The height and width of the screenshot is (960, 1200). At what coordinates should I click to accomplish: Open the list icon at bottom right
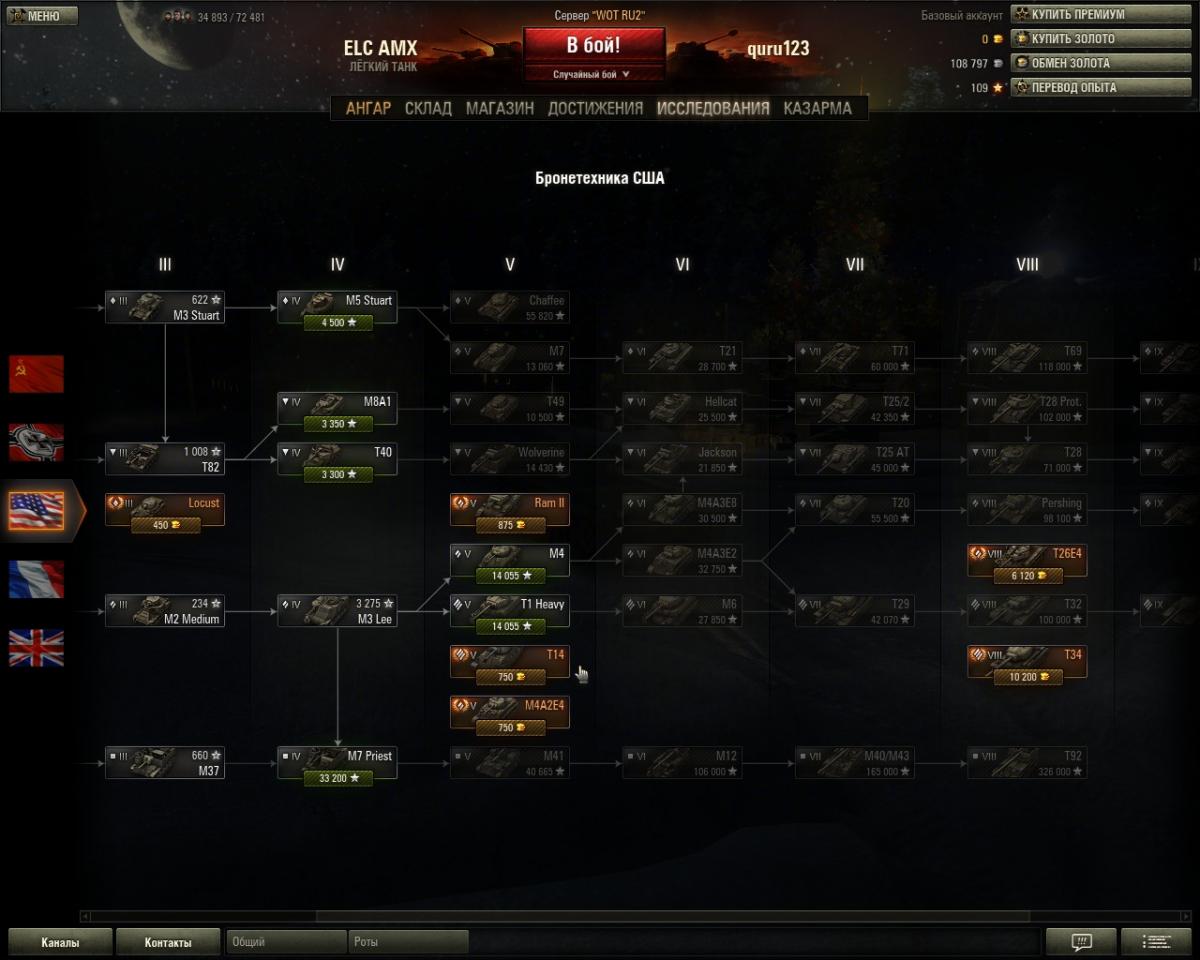coord(1156,941)
